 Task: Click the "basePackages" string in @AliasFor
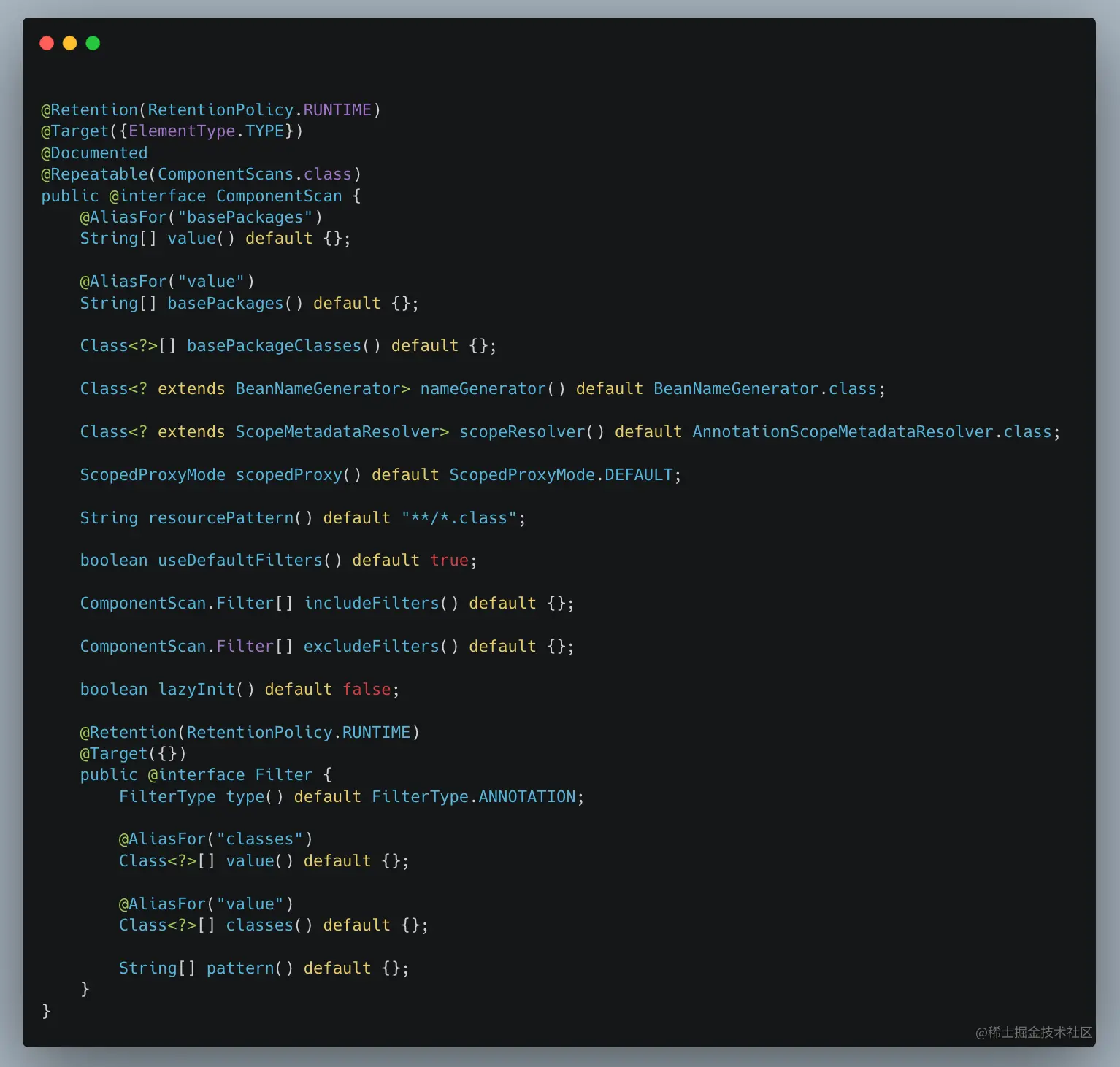pos(245,217)
